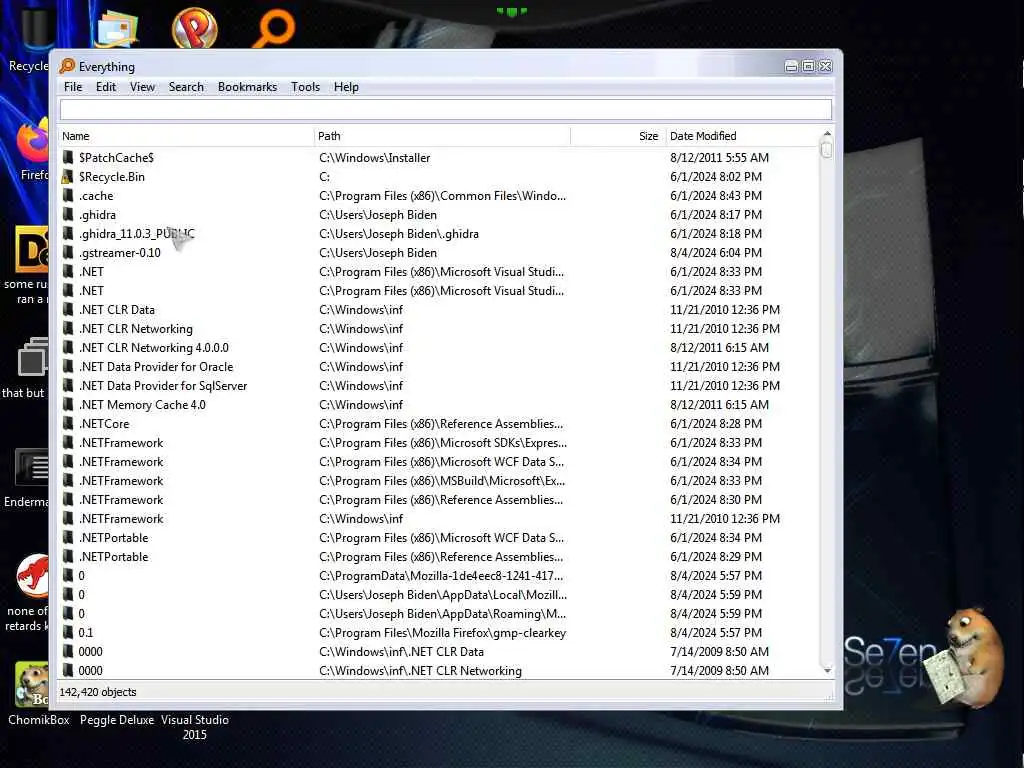Select .NET Data Provider for Oracle entry

[x=155, y=366]
